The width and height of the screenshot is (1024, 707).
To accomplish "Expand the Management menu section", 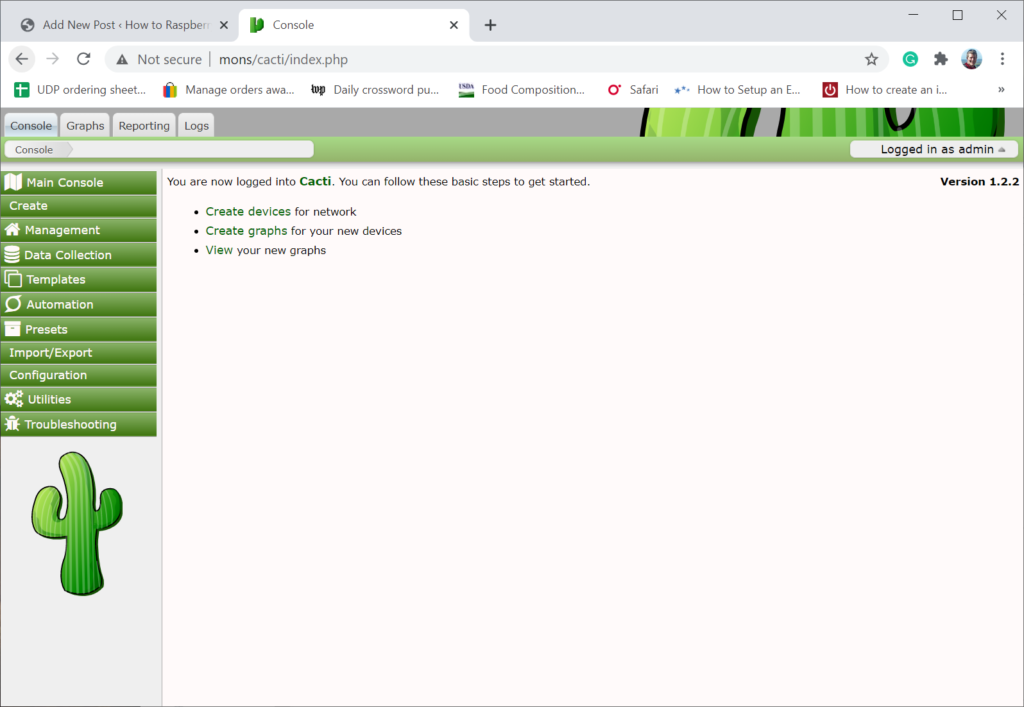I will click(x=79, y=230).
